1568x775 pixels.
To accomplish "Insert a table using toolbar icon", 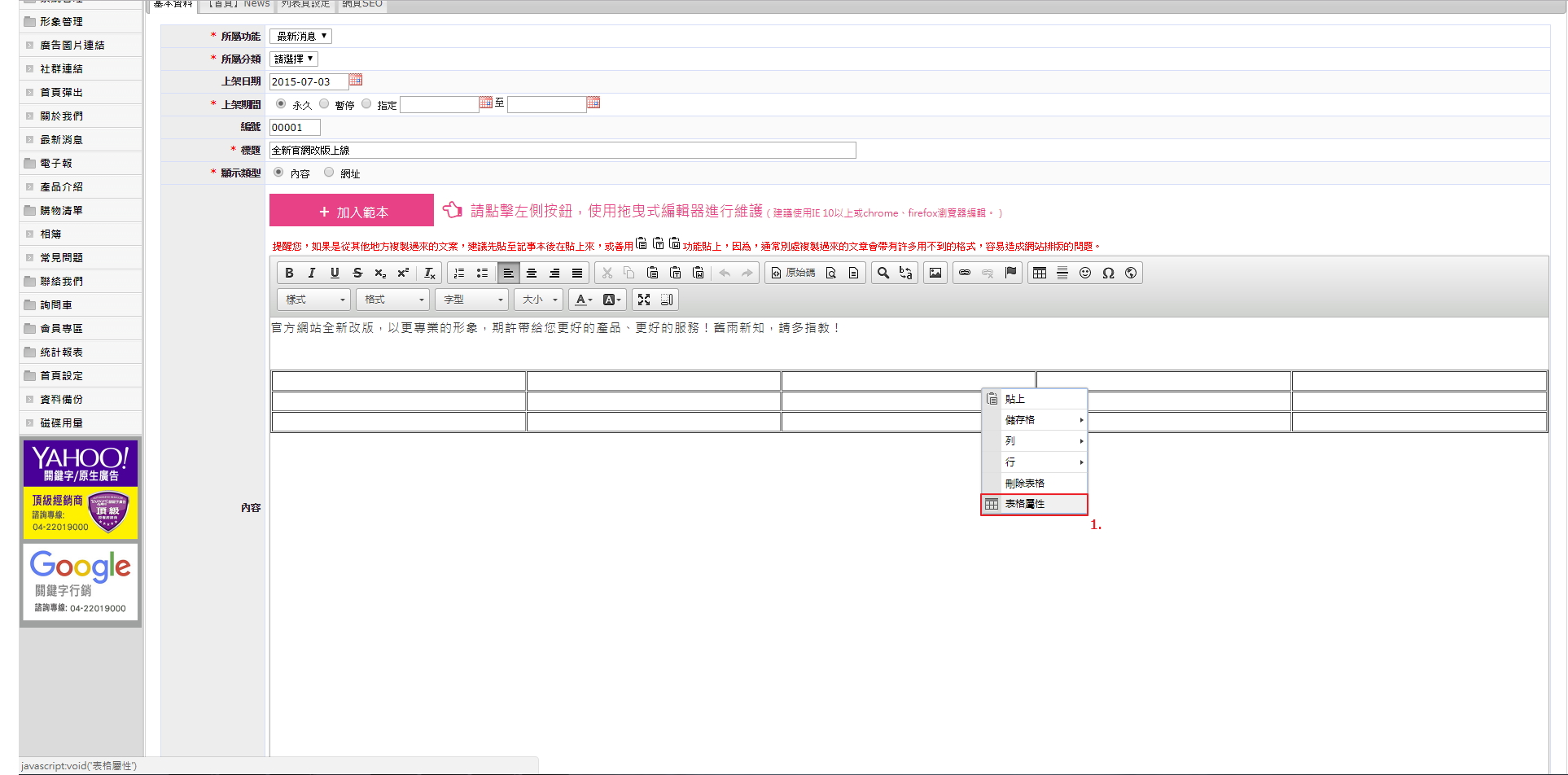I will 1040,273.
